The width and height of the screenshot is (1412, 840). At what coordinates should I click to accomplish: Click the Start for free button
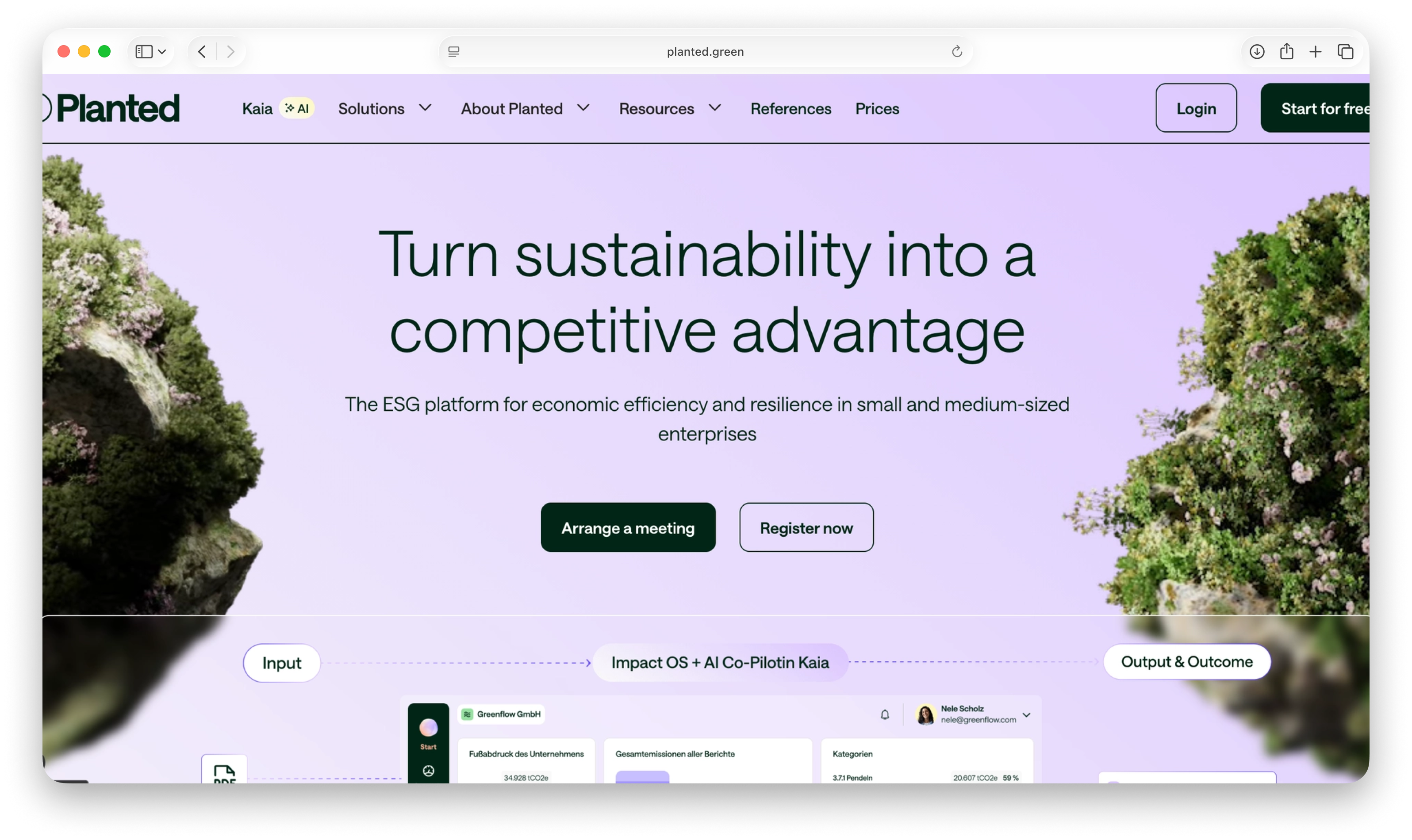(1315, 108)
